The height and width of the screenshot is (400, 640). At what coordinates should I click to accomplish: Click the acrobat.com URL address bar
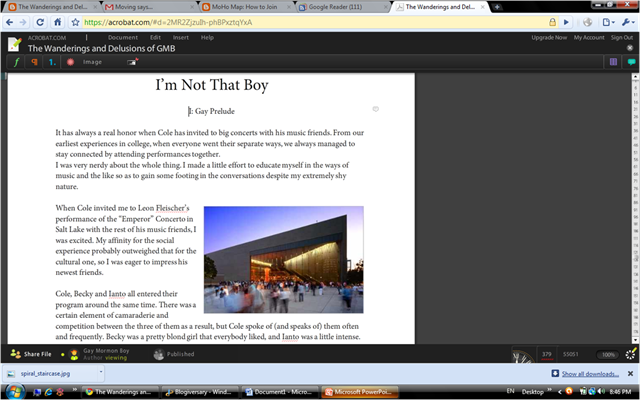tap(314, 22)
